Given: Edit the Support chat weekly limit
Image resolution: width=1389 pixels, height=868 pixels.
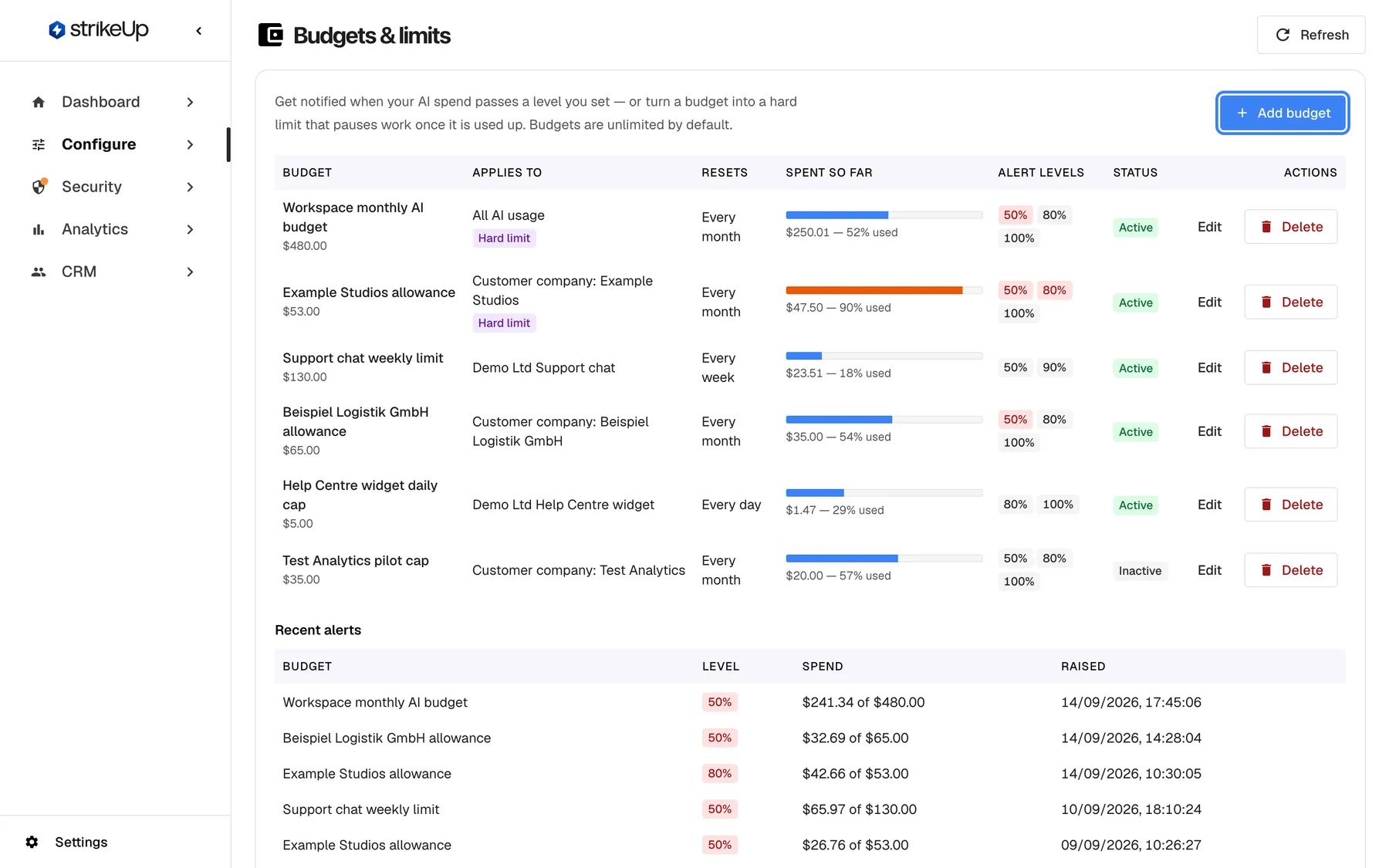Looking at the screenshot, I should 1209,367.
